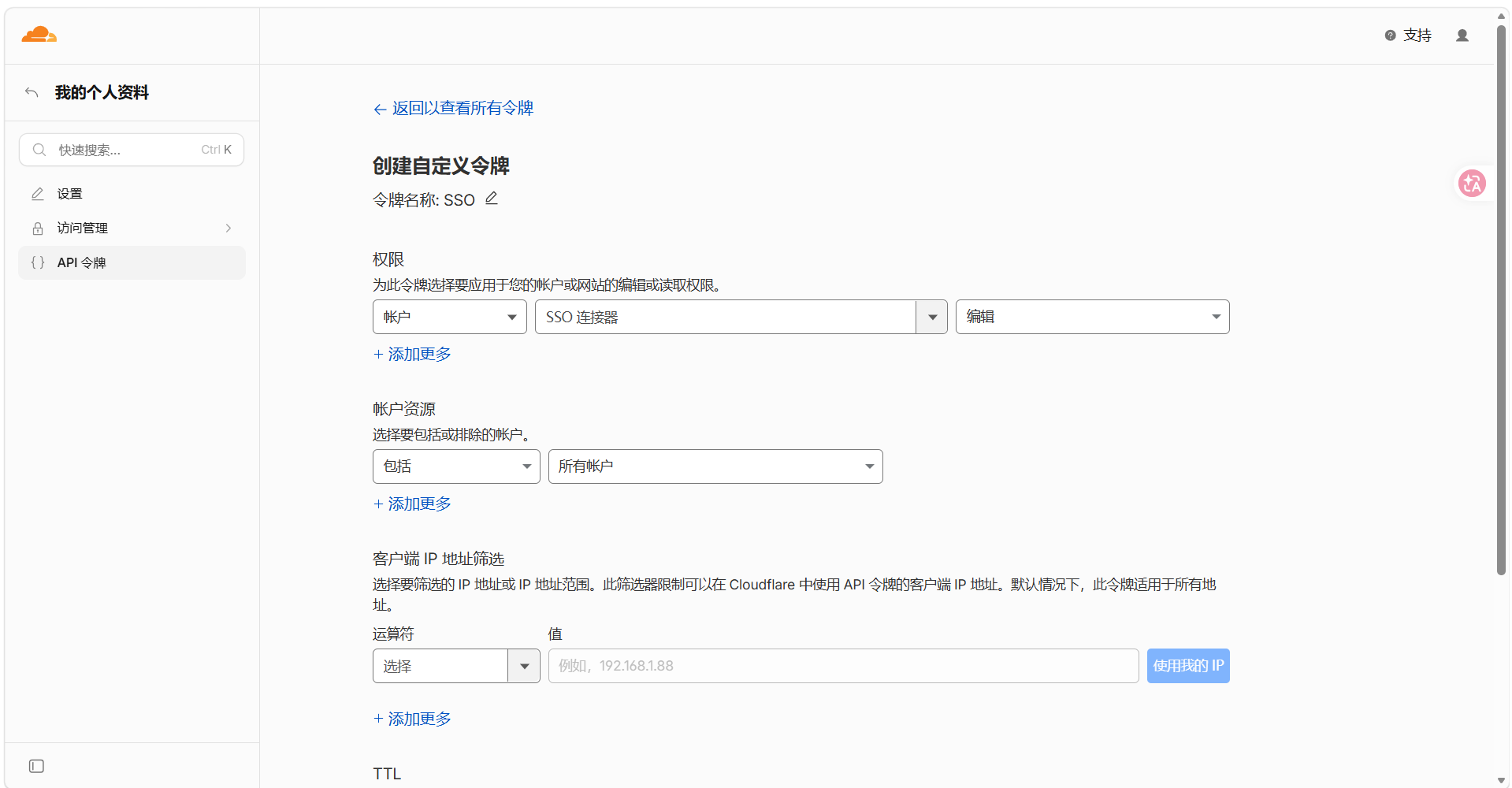The width and height of the screenshot is (1512, 788).
Task: Open the 所有帐户 dropdown
Action: (715, 466)
